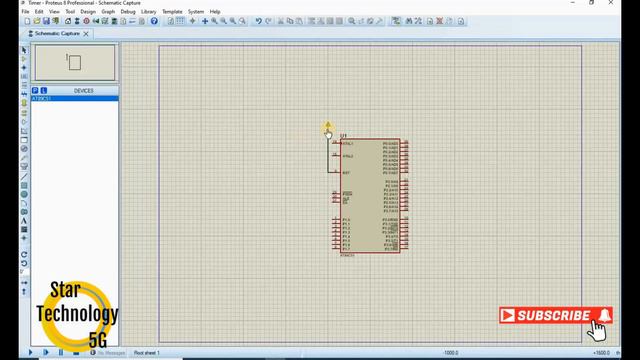Open the Tool menu
This screenshot has height=360, width=640.
tap(70, 11)
